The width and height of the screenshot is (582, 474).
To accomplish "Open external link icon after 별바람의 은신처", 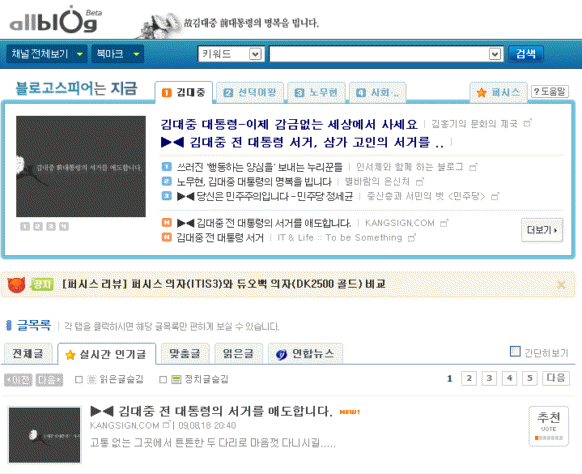I will pyautogui.click(x=420, y=182).
